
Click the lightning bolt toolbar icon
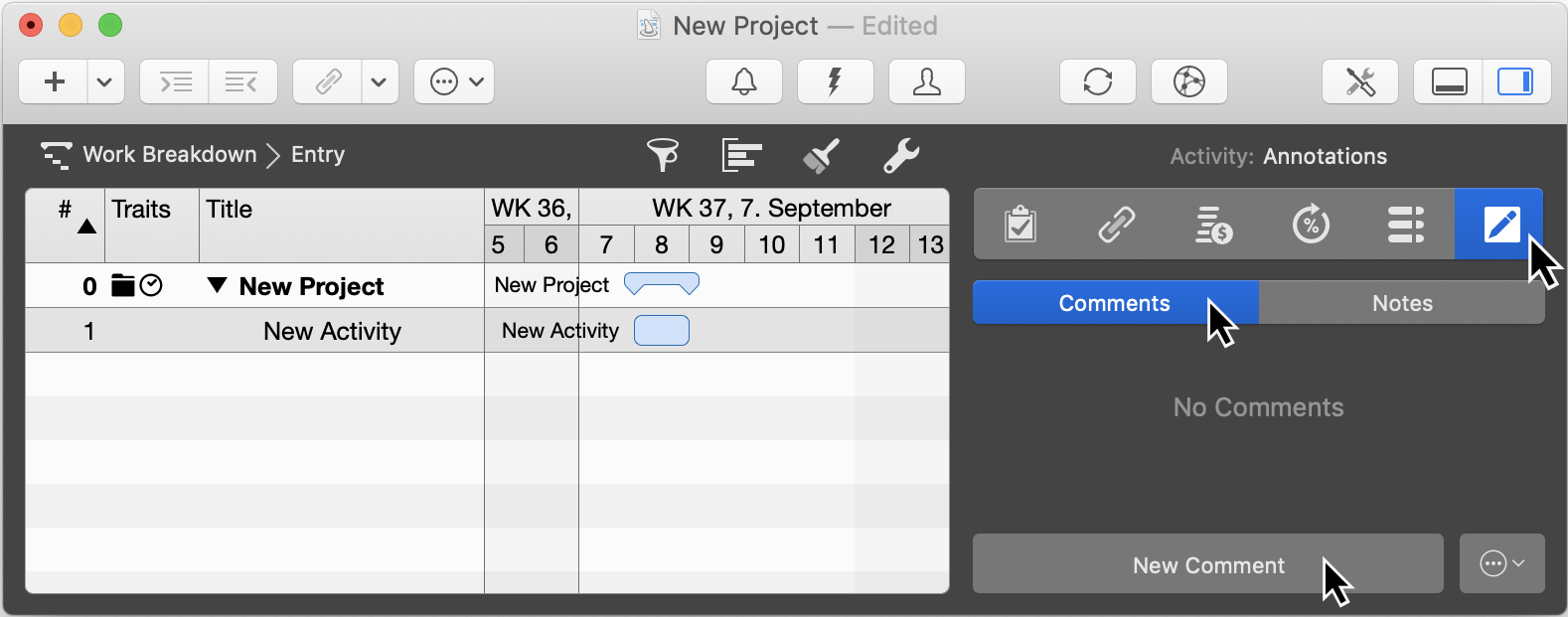click(835, 81)
